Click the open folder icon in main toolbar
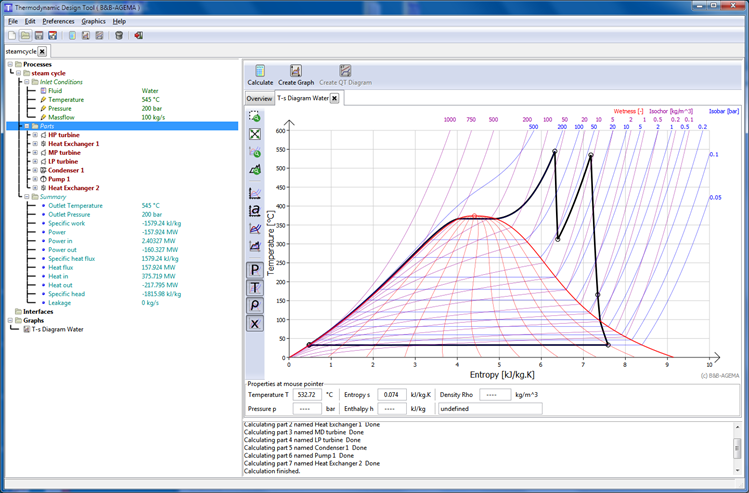The width and height of the screenshot is (749, 493). pos(25,36)
